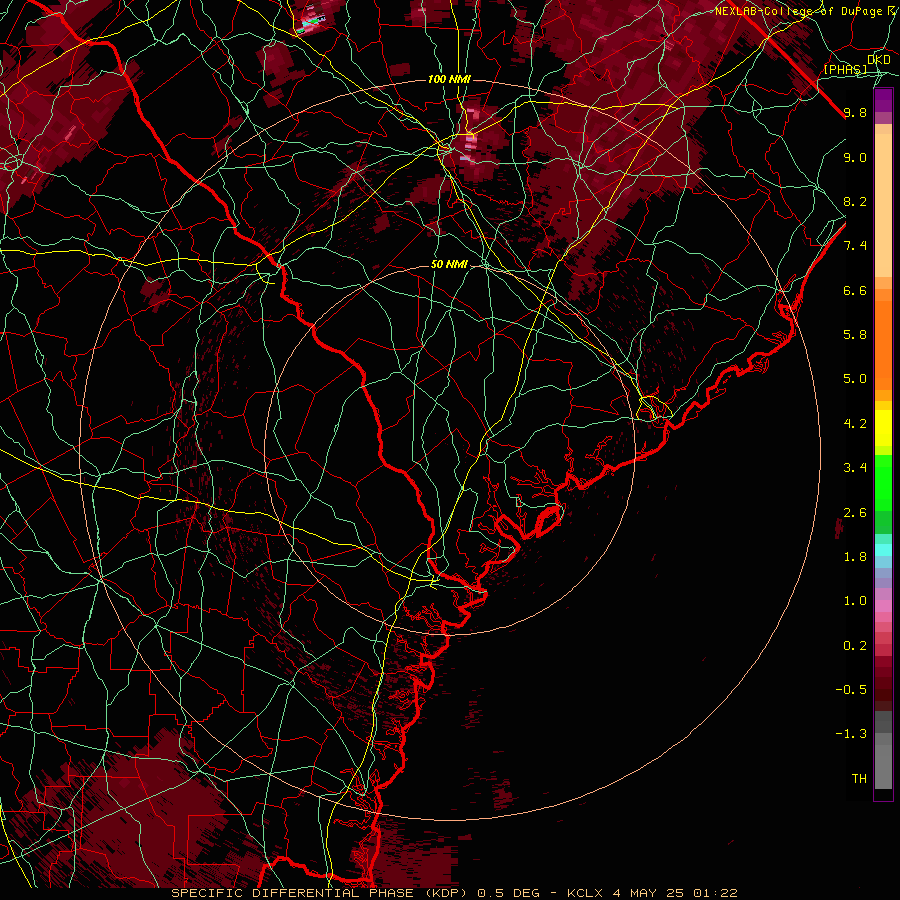This screenshot has height=900, width=900.
Task: Click the yellow band of the color bar
Action: (x=883, y=428)
